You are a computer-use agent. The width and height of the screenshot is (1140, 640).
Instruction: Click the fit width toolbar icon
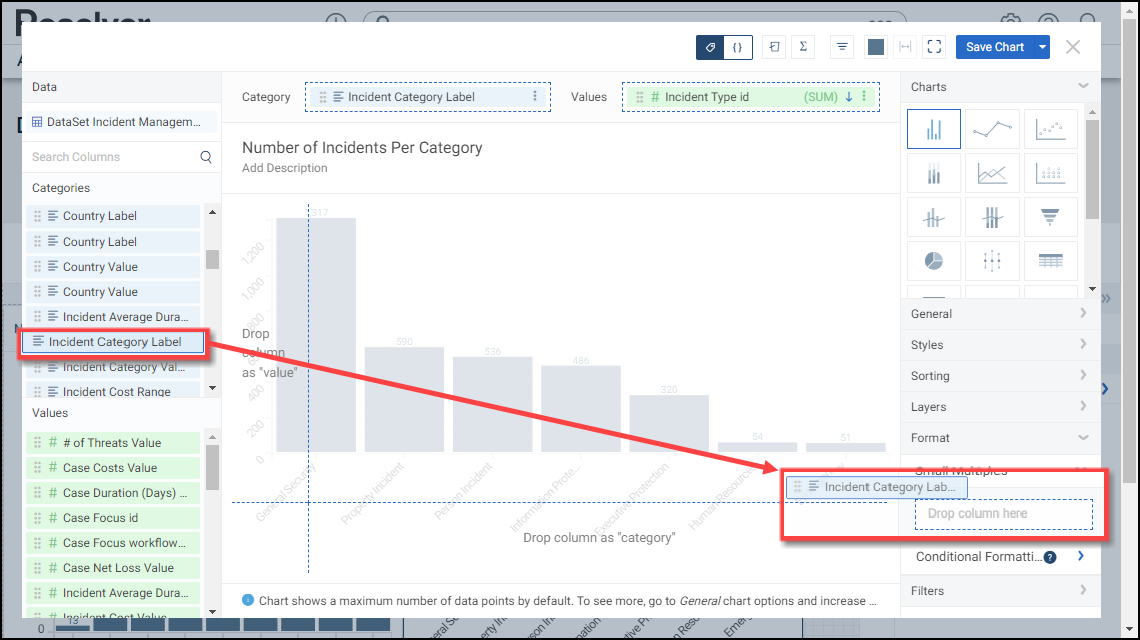(x=905, y=47)
